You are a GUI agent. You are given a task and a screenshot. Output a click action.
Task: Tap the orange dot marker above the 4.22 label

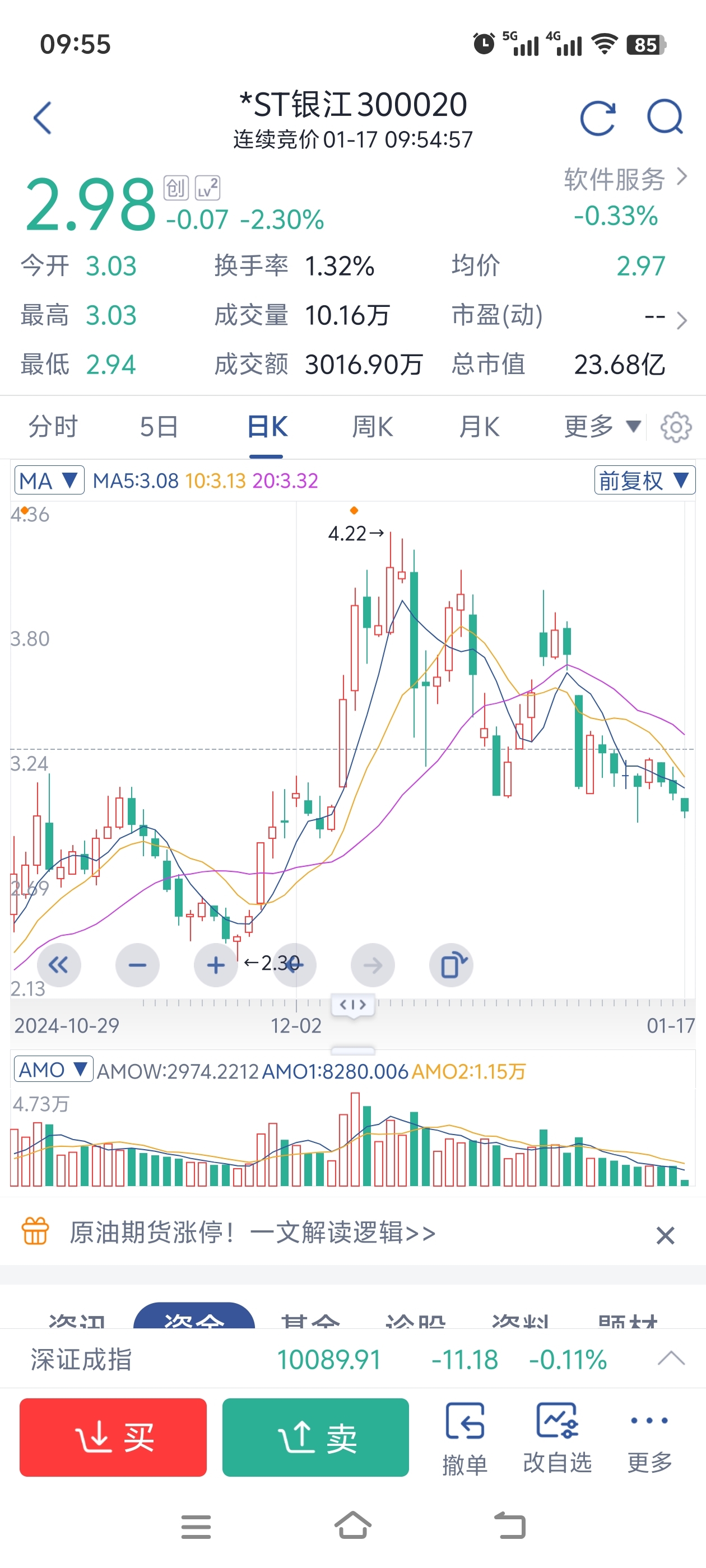coord(354,510)
